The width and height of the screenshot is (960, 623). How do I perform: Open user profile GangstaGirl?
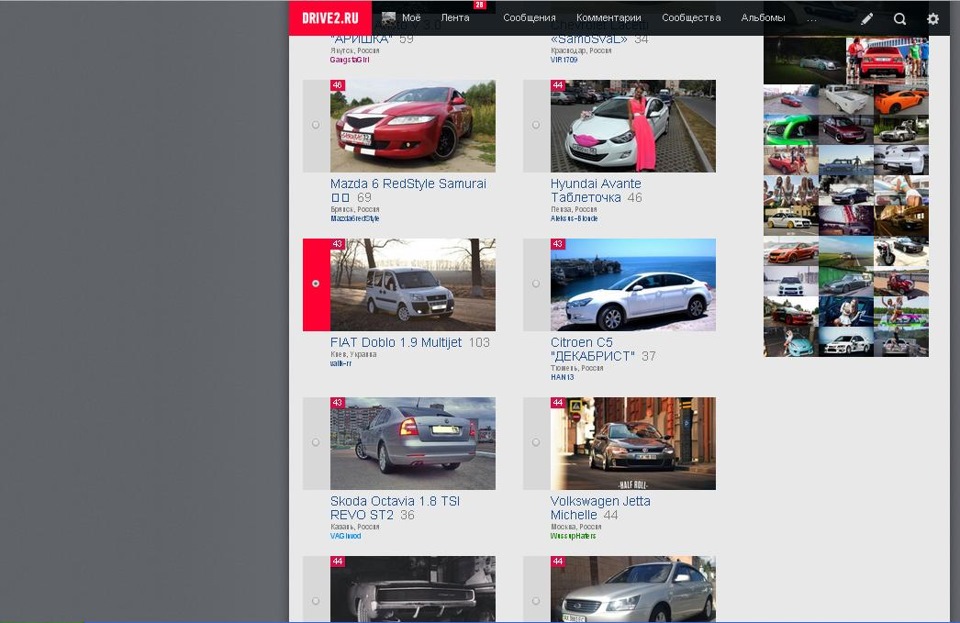[350, 60]
